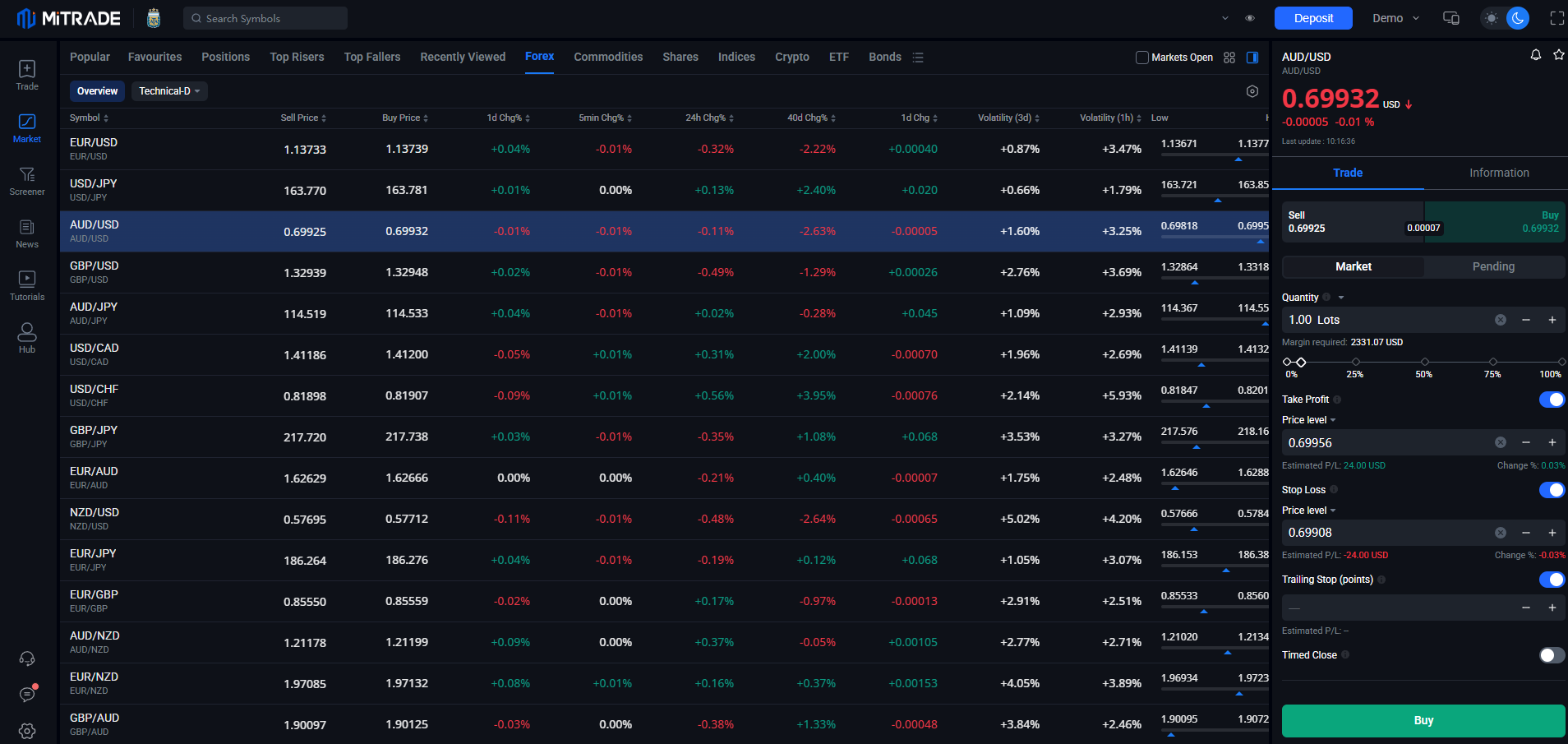This screenshot has width=1568, height=744.
Task: Toggle the Stop Loss switch
Action: point(1552,490)
